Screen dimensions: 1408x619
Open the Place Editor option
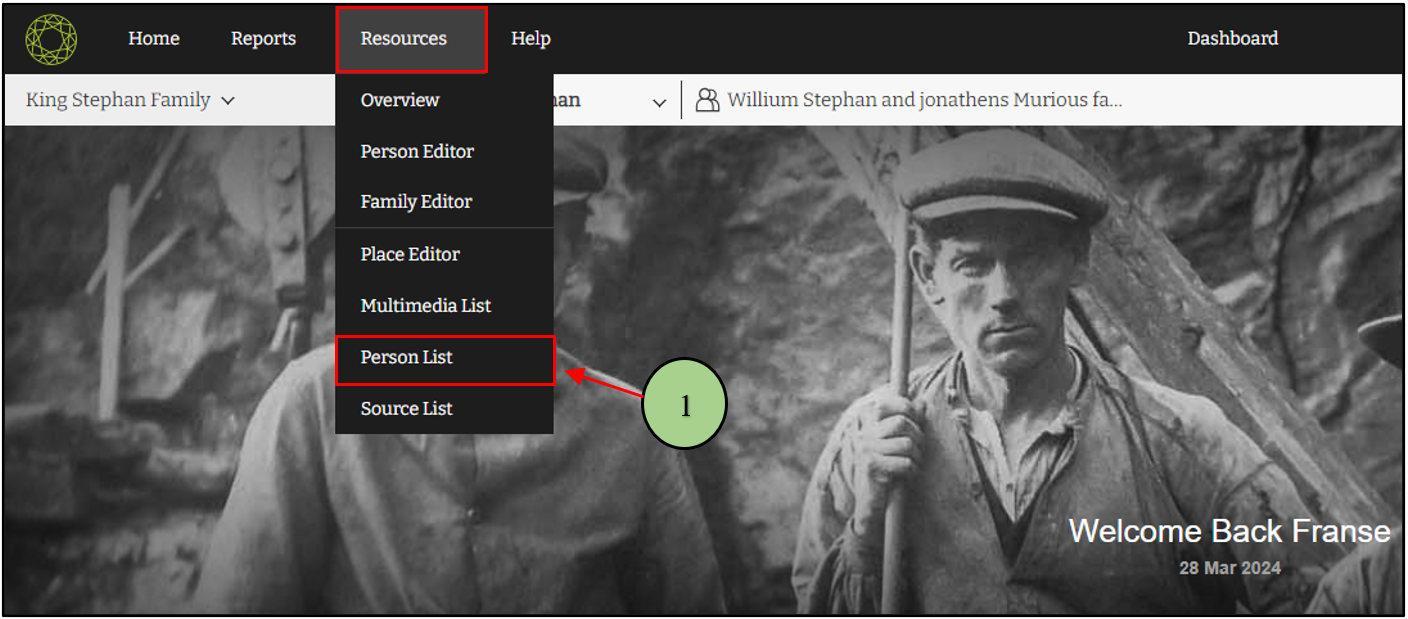click(410, 254)
